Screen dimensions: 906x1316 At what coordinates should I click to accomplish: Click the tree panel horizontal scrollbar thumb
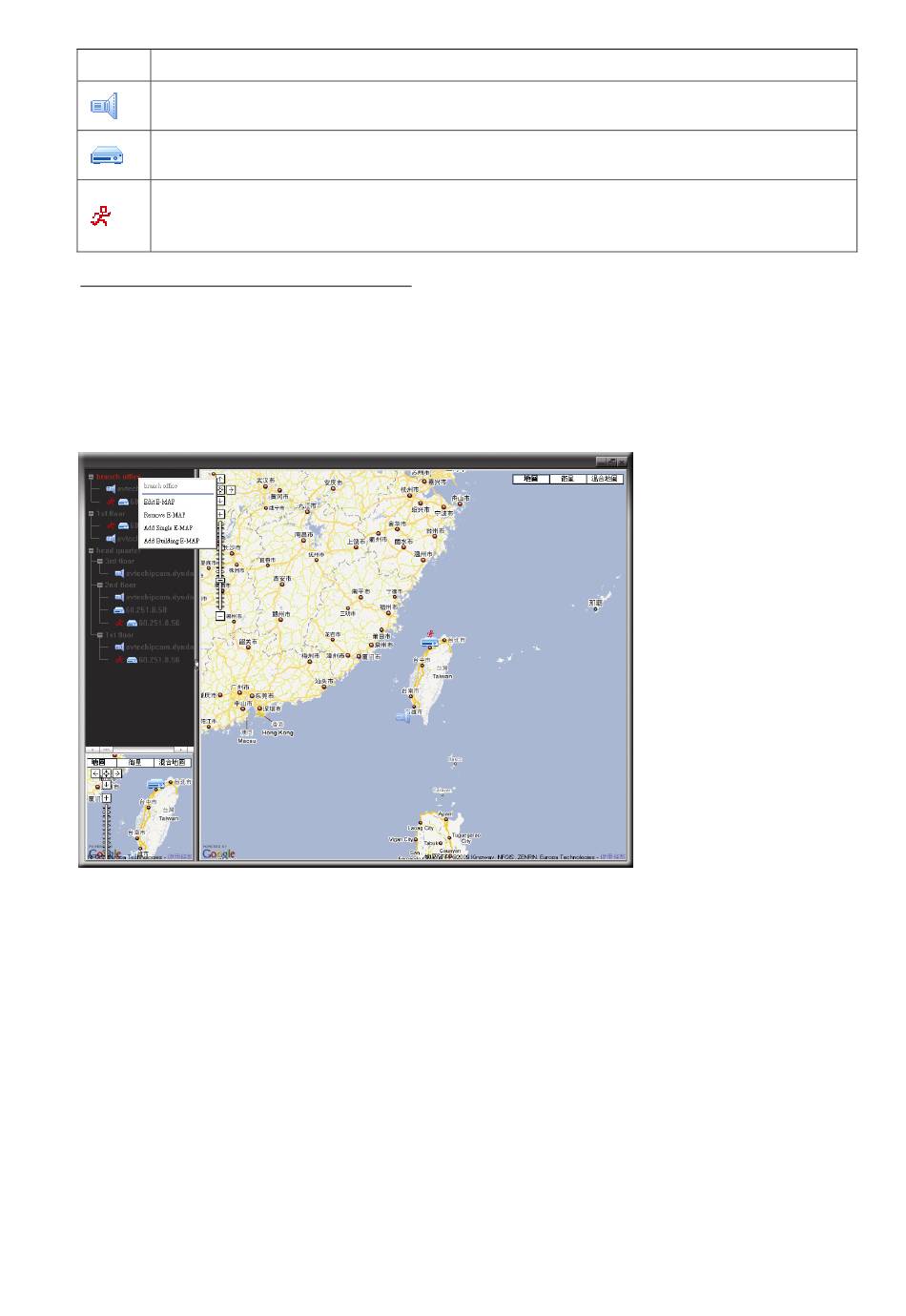107,750
